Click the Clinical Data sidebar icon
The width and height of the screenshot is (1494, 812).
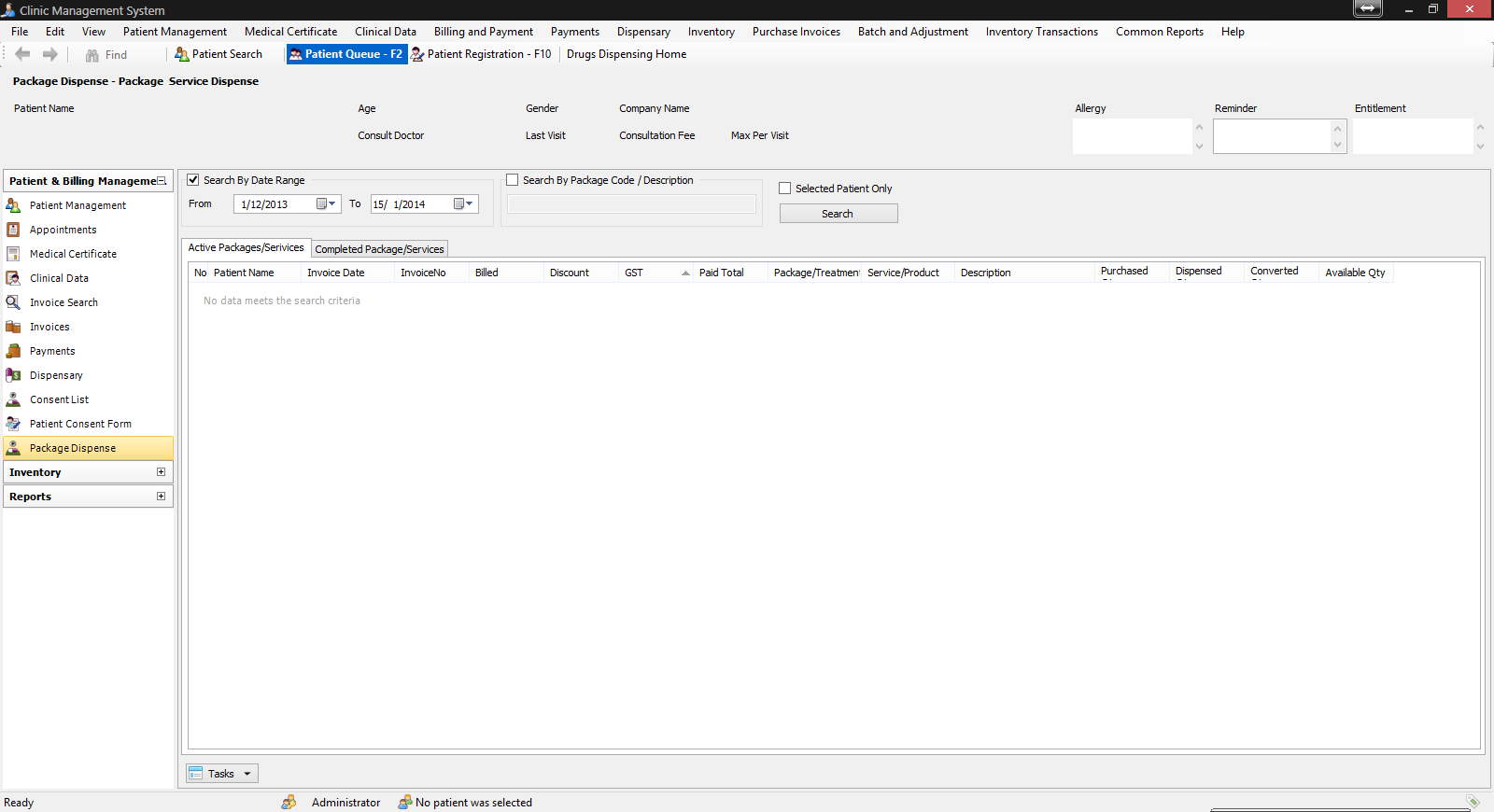13,278
